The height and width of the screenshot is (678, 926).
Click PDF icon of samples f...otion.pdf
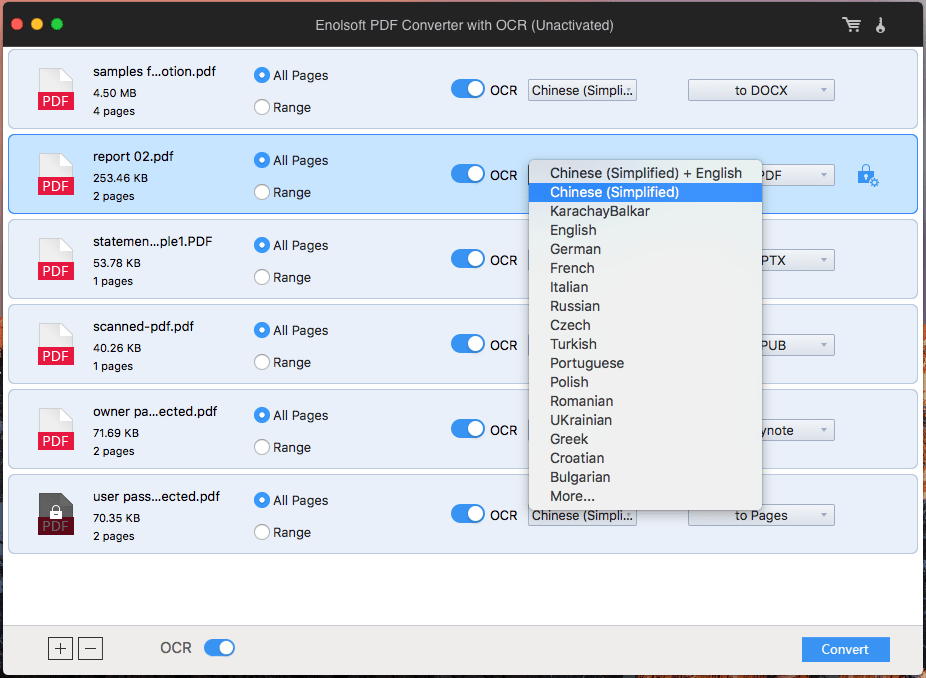(56, 89)
